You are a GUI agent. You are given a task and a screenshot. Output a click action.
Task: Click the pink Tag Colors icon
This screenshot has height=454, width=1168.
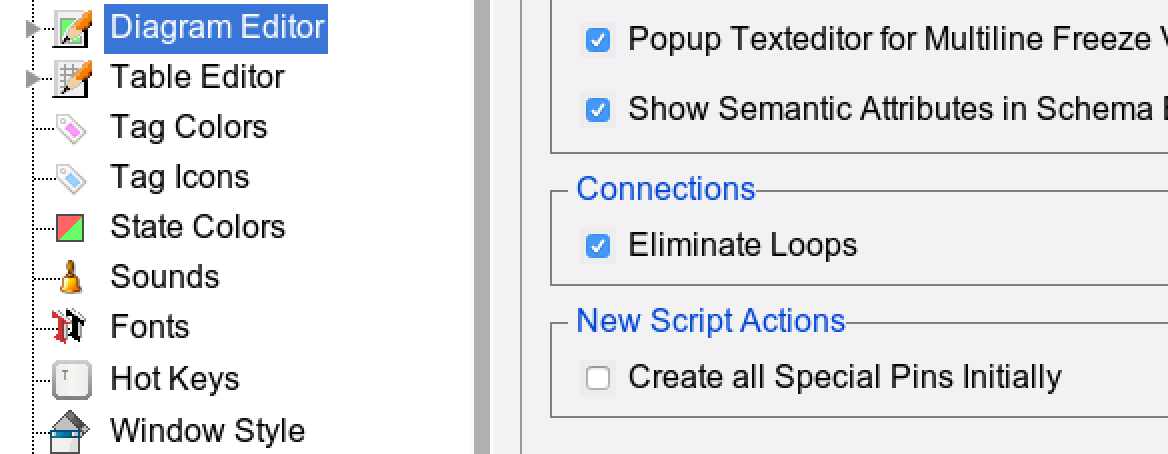pyautogui.click(x=71, y=128)
